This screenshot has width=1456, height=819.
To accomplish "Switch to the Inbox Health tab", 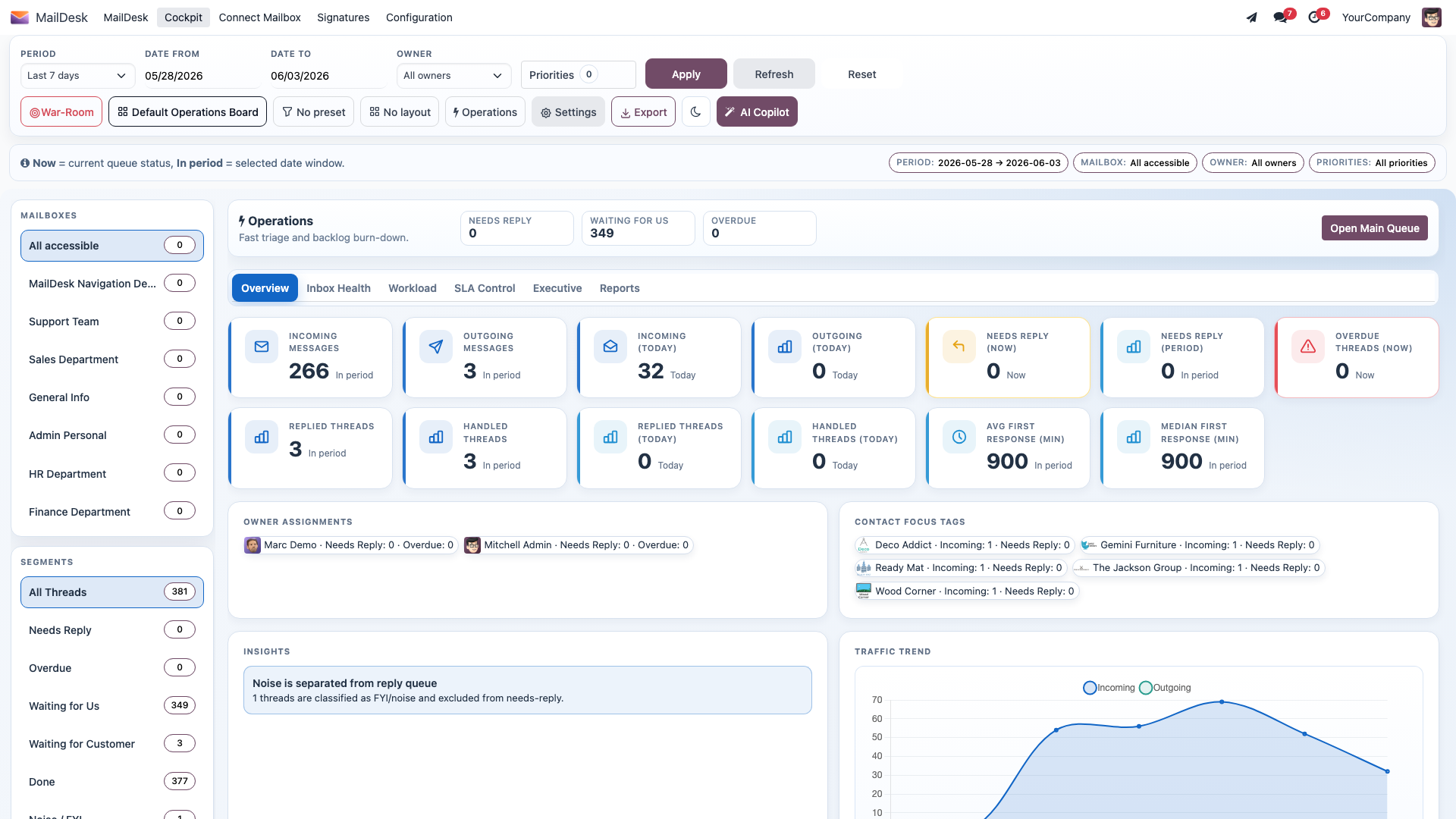I will (x=338, y=288).
